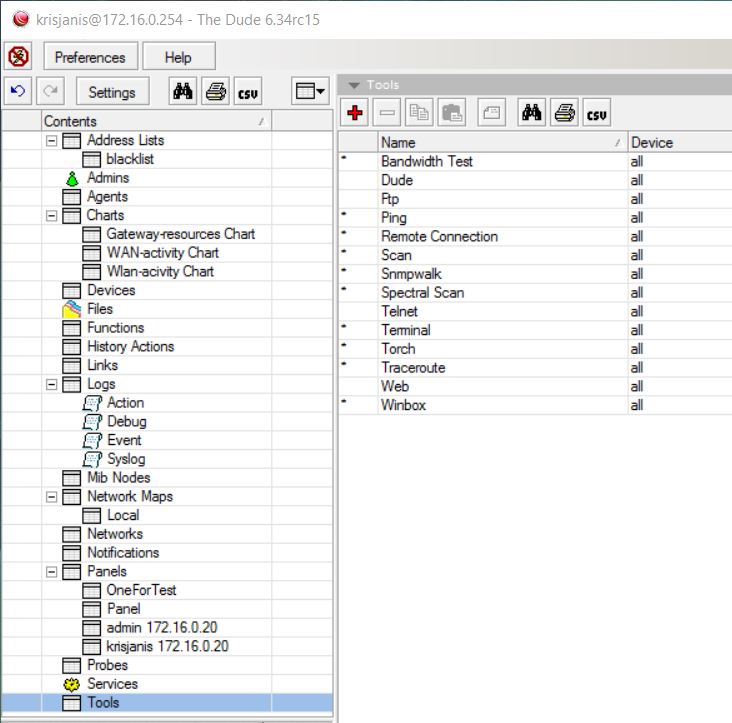Click the printer icon in left pane
The height and width of the screenshot is (723, 732).
tap(215, 91)
